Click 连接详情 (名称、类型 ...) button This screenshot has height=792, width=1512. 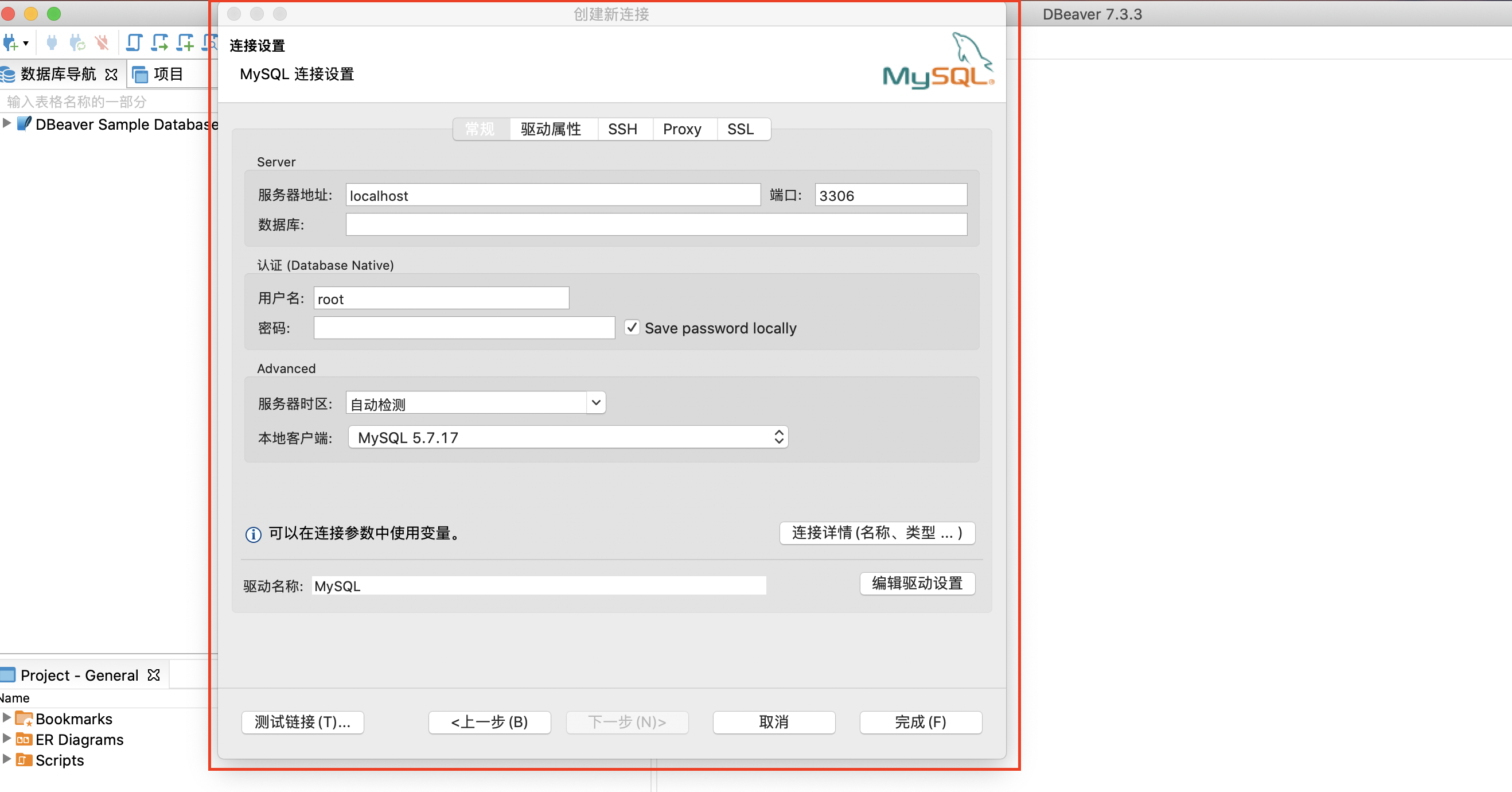click(x=878, y=533)
